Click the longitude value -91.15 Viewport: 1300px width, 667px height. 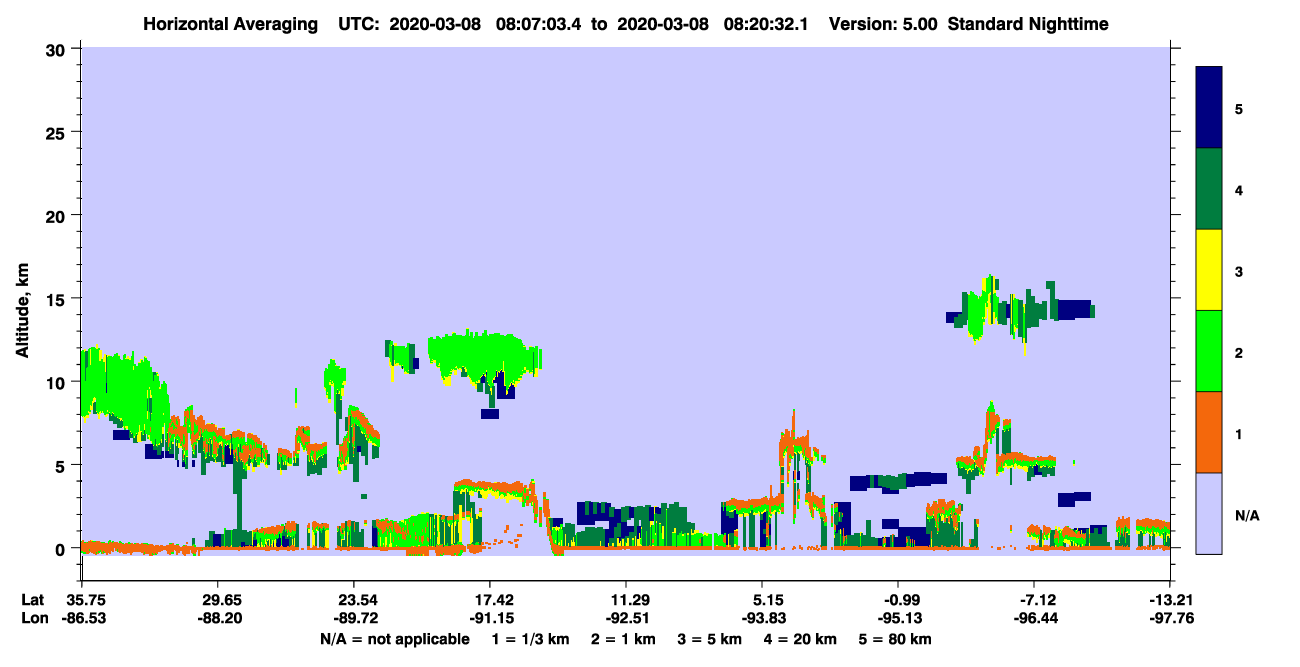pos(490,619)
